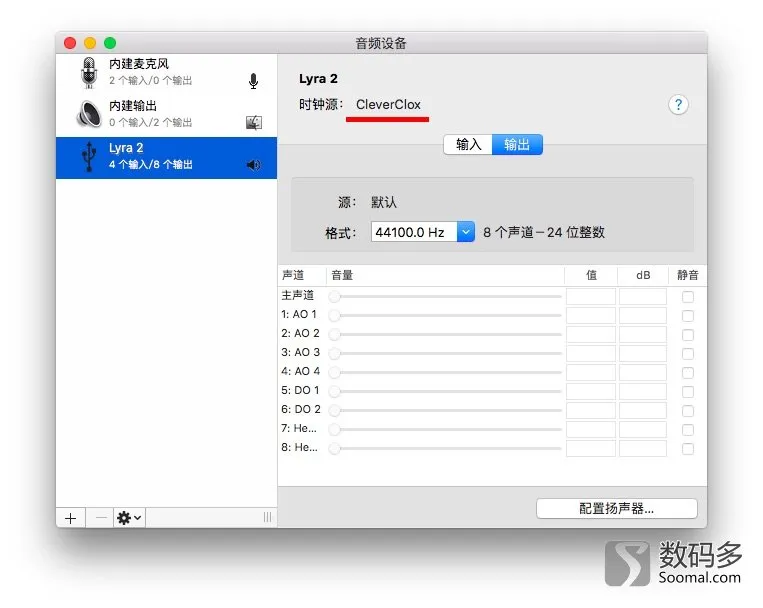Close the window with red button
This screenshot has width=763, height=608.
pos(70,43)
